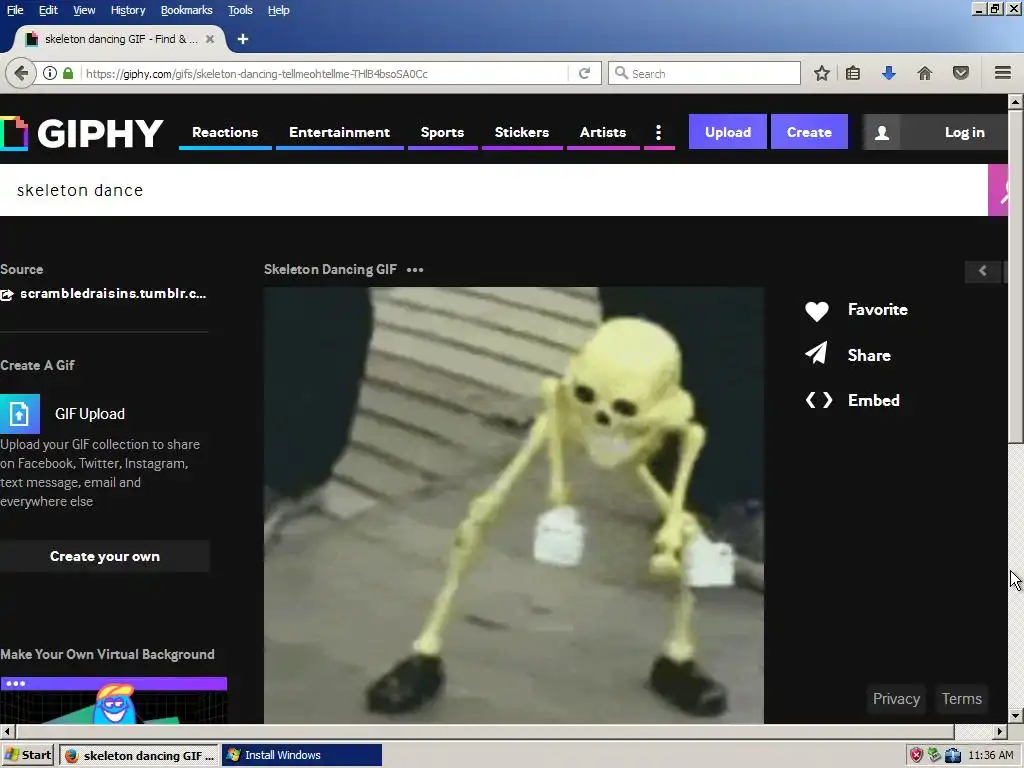
Task: Open the Bookmarks menu
Action: [x=187, y=10]
